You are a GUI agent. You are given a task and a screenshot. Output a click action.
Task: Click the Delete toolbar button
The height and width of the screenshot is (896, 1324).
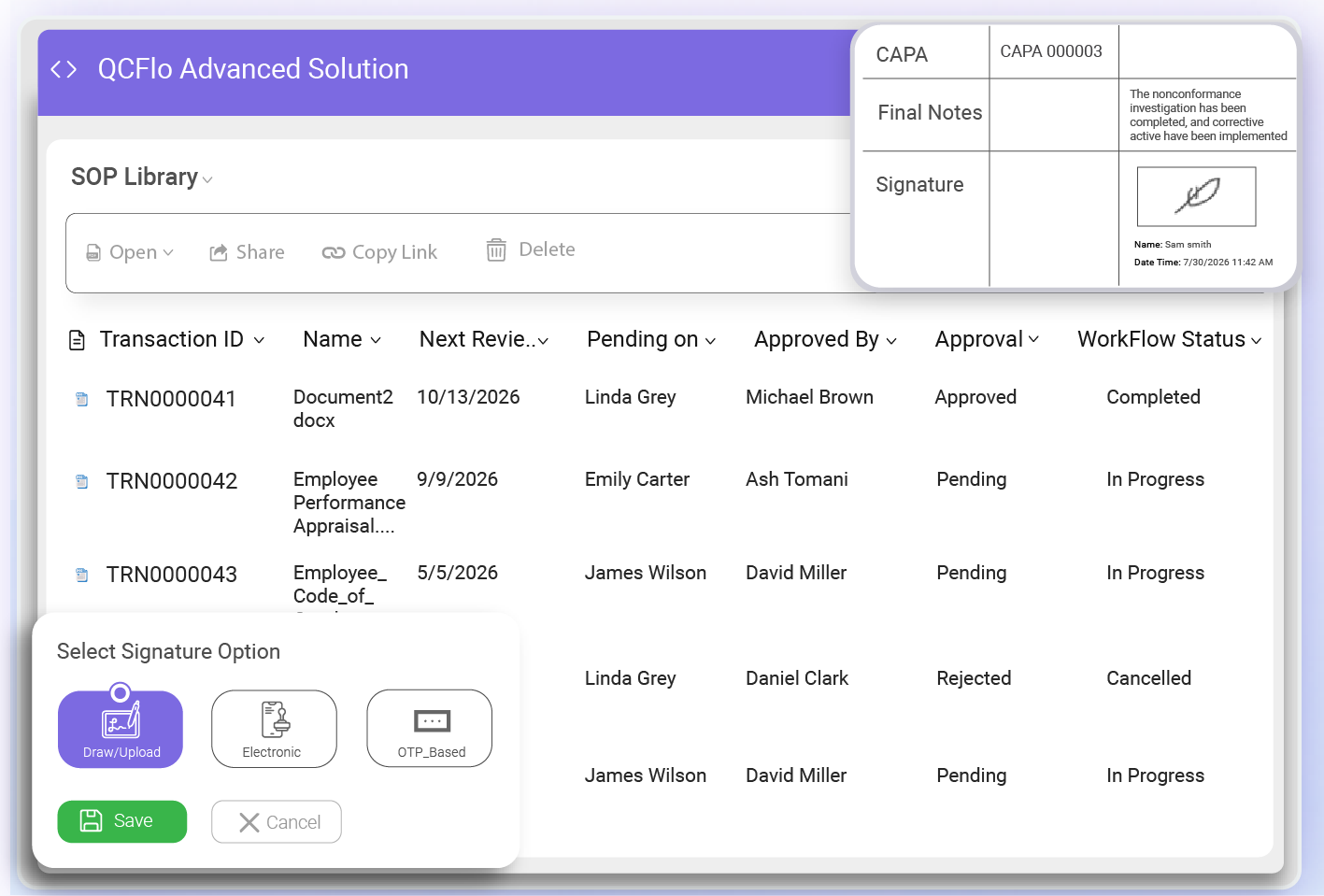click(531, 249)
